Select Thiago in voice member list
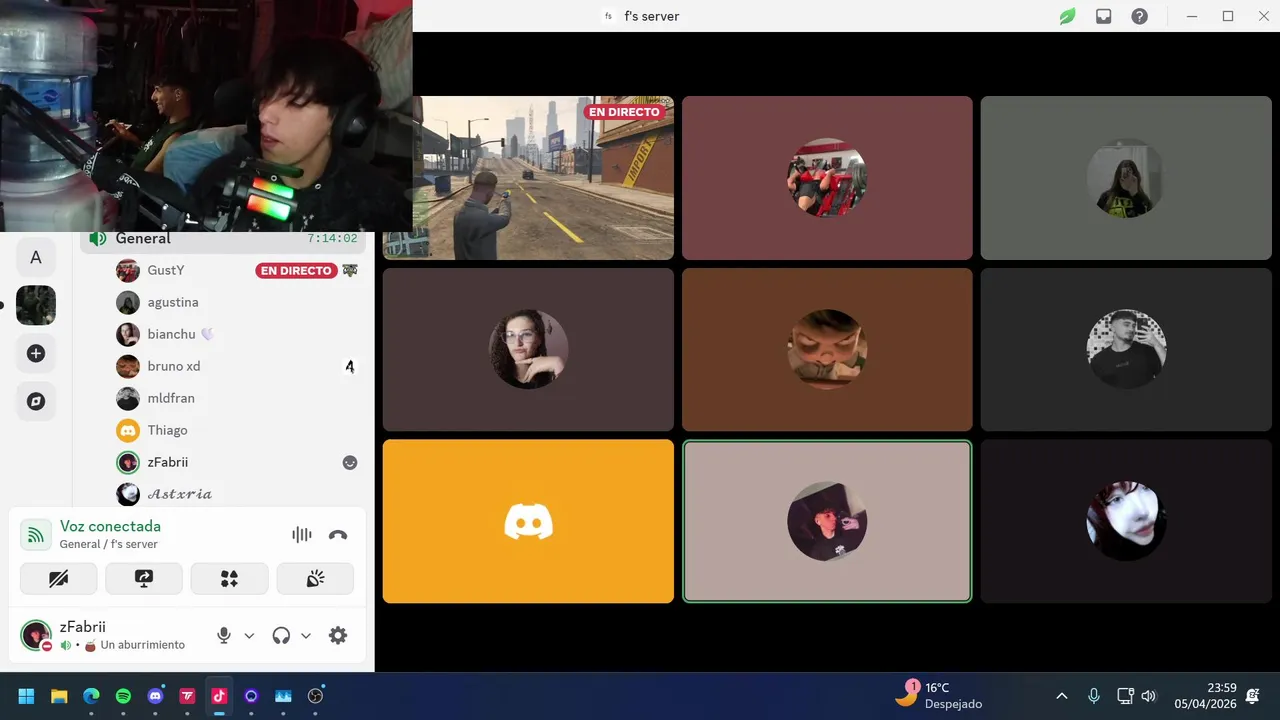This screenshot has width=1280, height=720. click(x=237, y=430)
